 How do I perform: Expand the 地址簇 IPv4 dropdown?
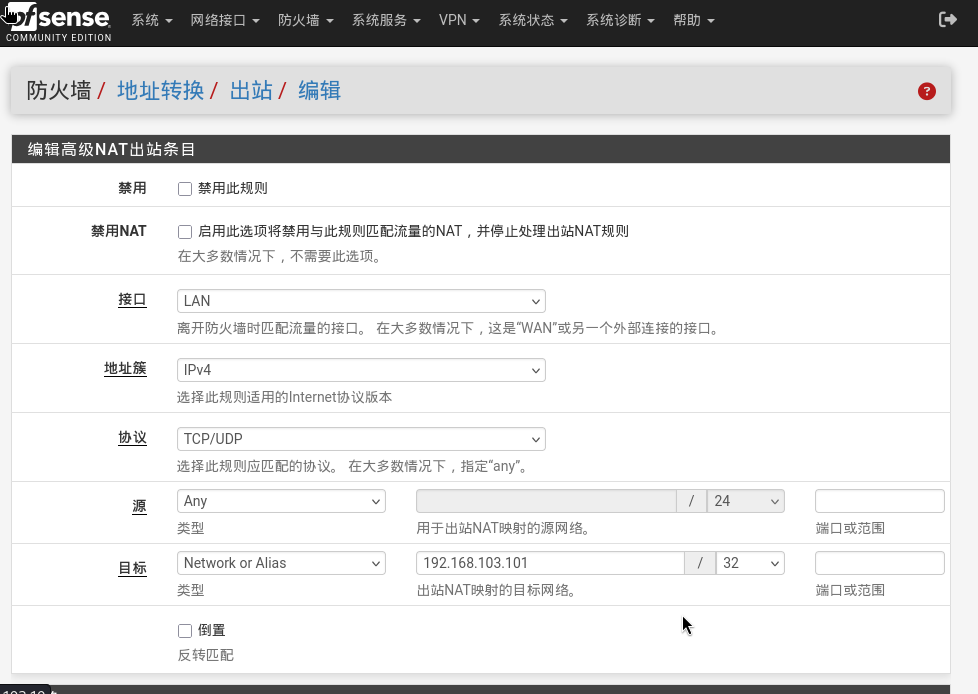[x=361, y=370]
